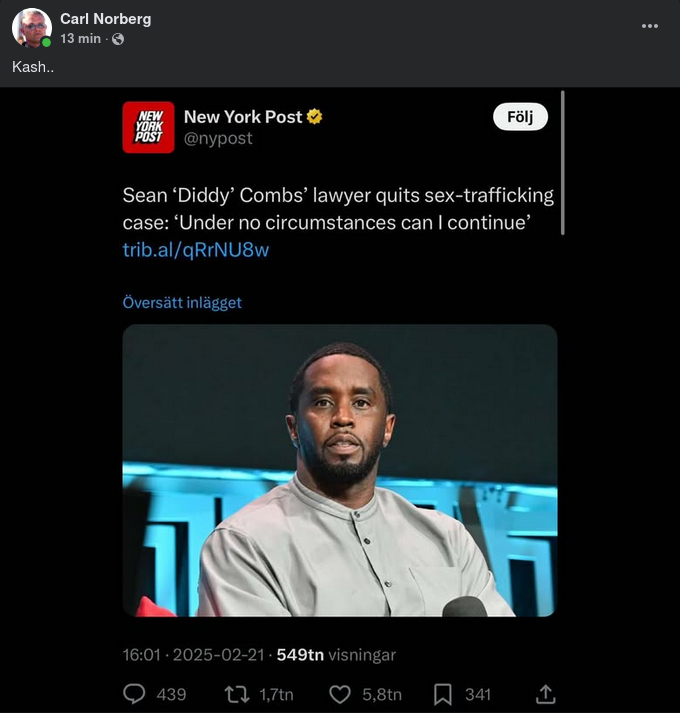Open Carl Norberg's profile name link
Viewport: 680px width, 713px height.
pyautogui.click(x=105, y=19)
